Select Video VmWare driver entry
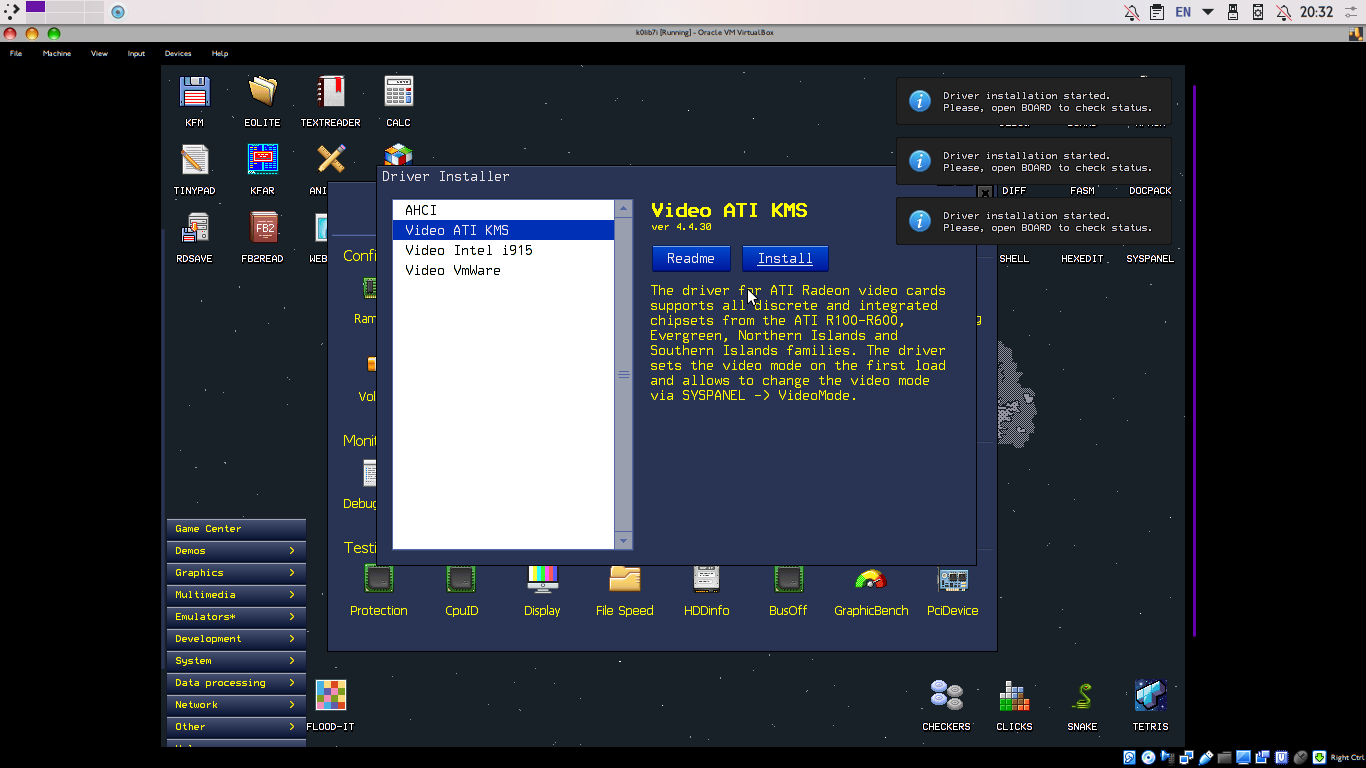The width and height of the screenshot is (1366, 768). click(503, 270)
